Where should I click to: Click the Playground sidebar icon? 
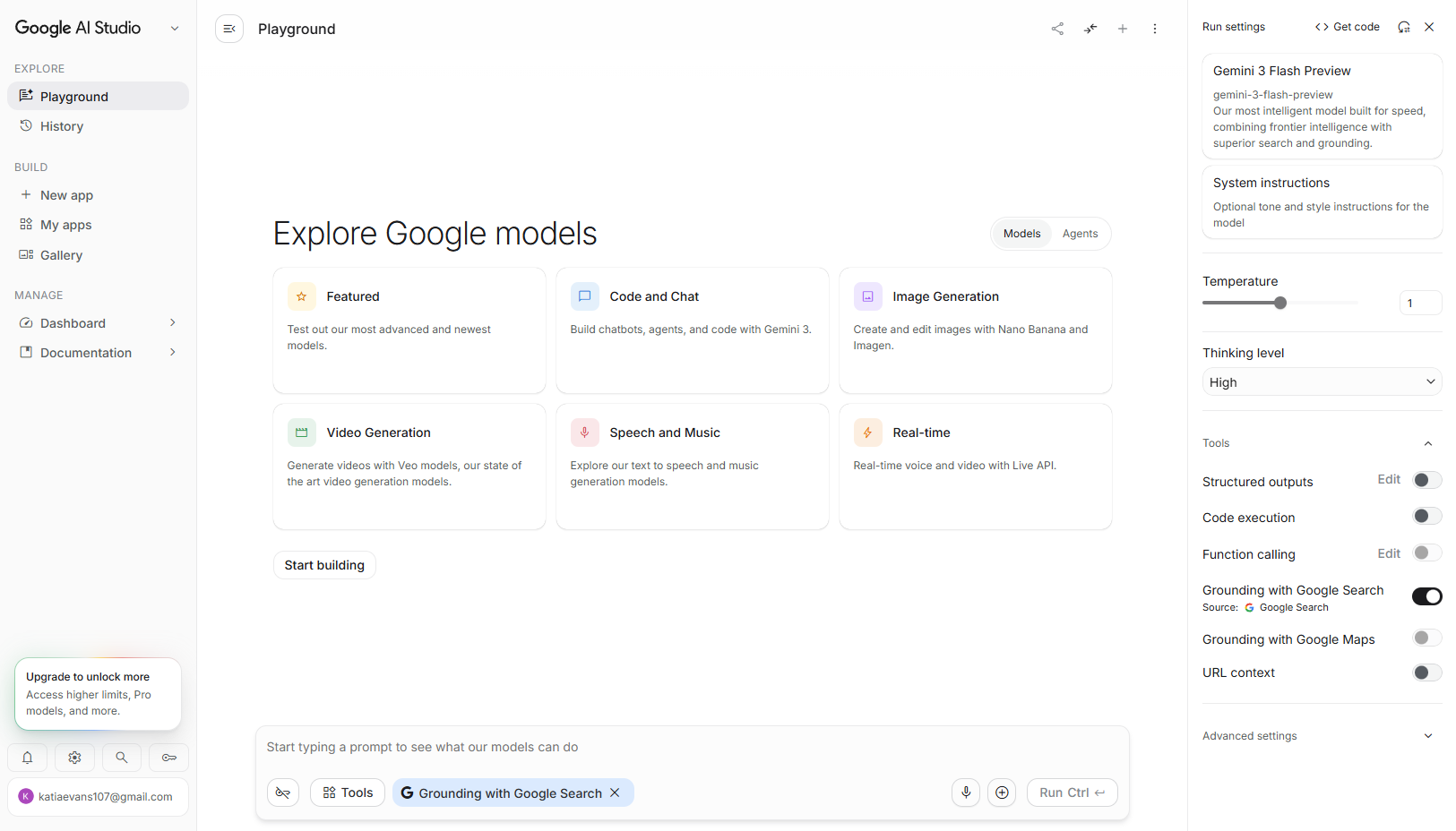click(x=26, y=96)
